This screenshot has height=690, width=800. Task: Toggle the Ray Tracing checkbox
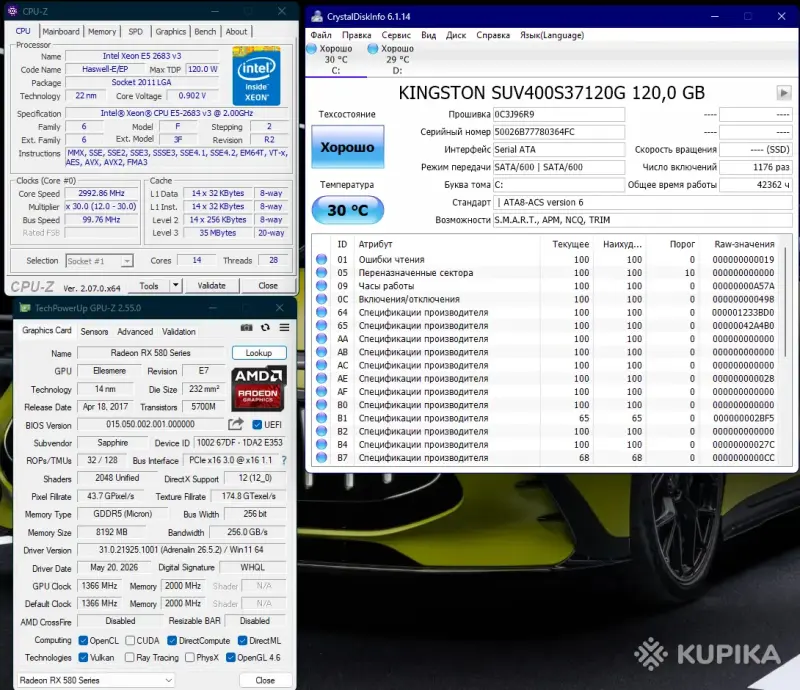click(x=130, y=657)
